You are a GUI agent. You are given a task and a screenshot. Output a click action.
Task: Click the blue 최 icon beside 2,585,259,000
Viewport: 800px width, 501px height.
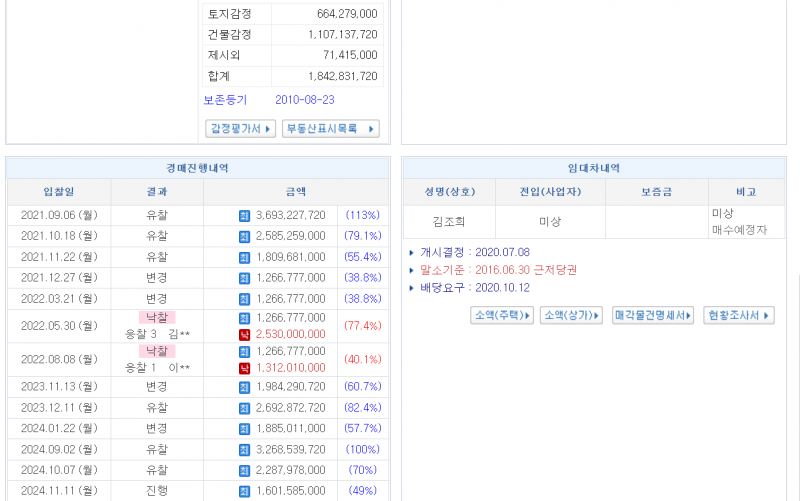(244, 236)
